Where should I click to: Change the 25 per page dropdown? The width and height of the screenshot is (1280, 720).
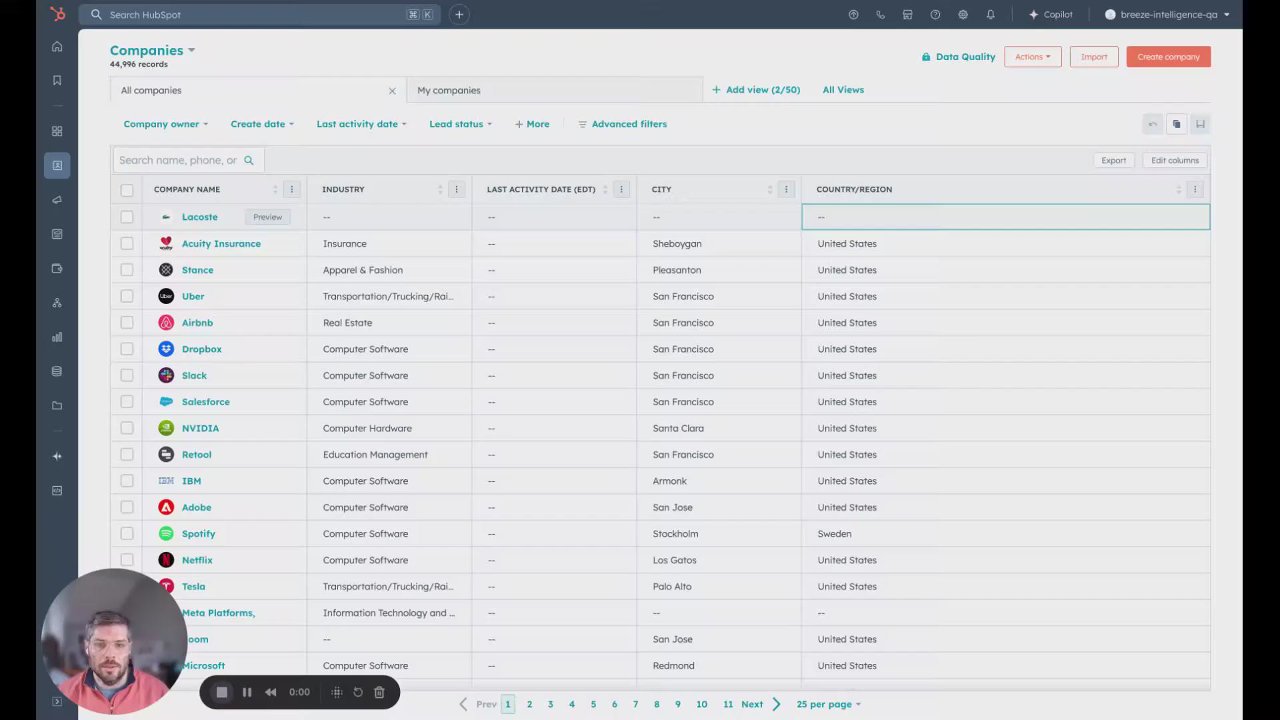coord(828,704)
